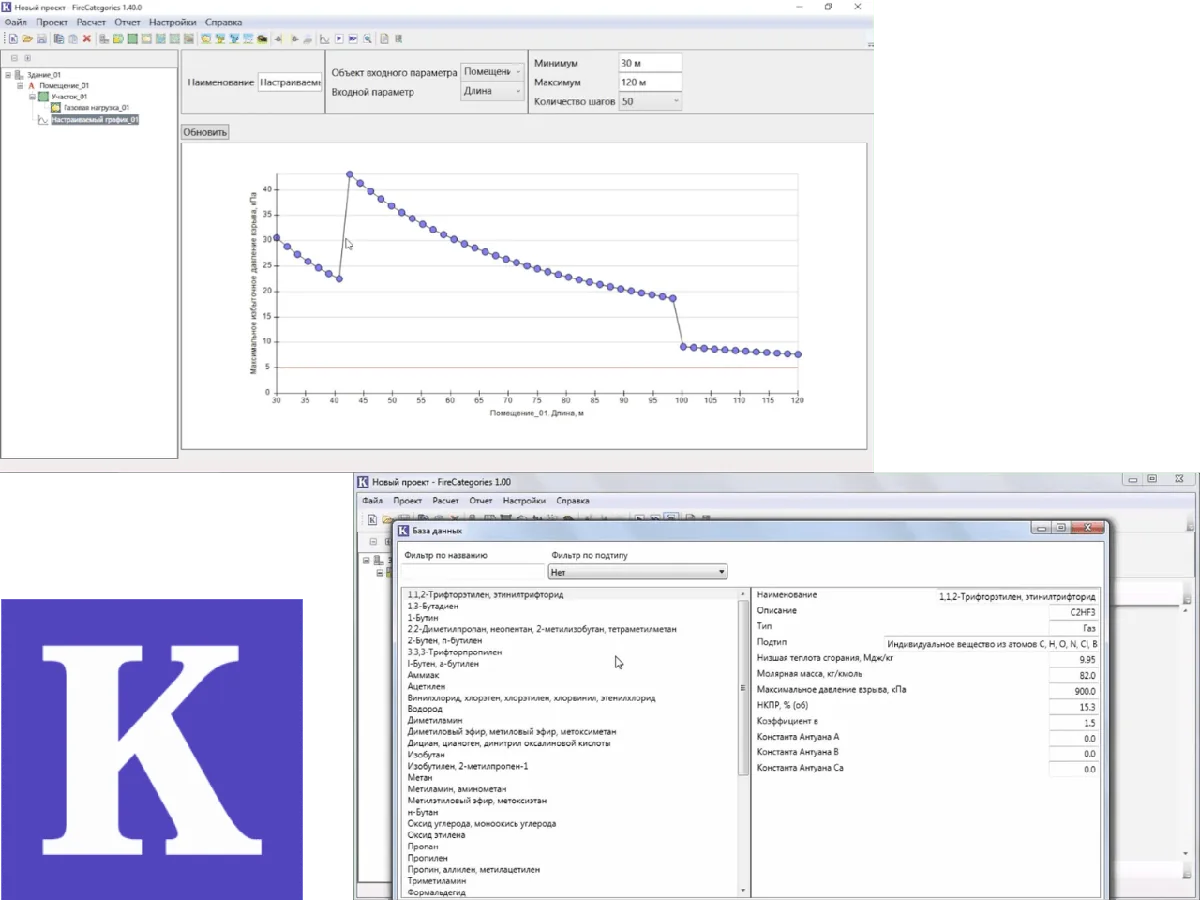Click the Минимум field showing 30 м
The image size is (1200, 900).
(650, 63)
